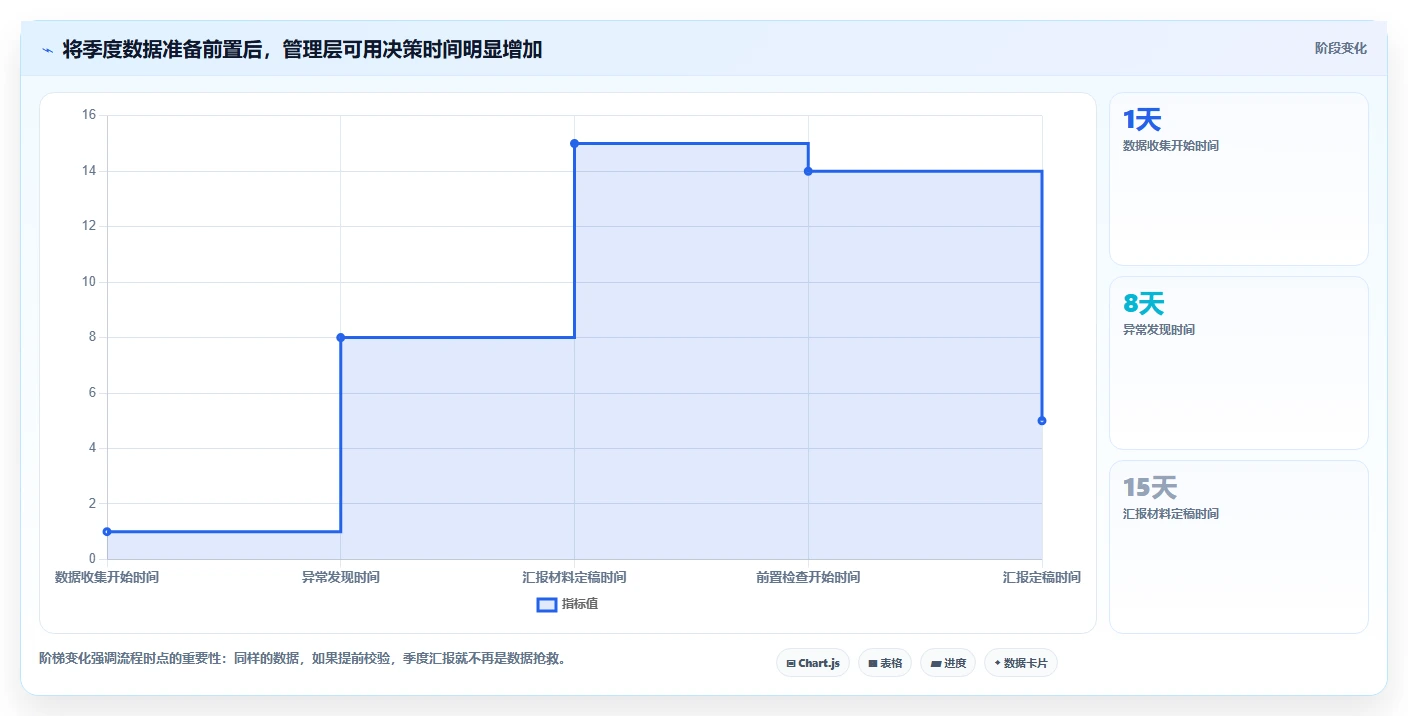
Task: Toggle the 指标值 legend label
Action: (x=580, y=604)
